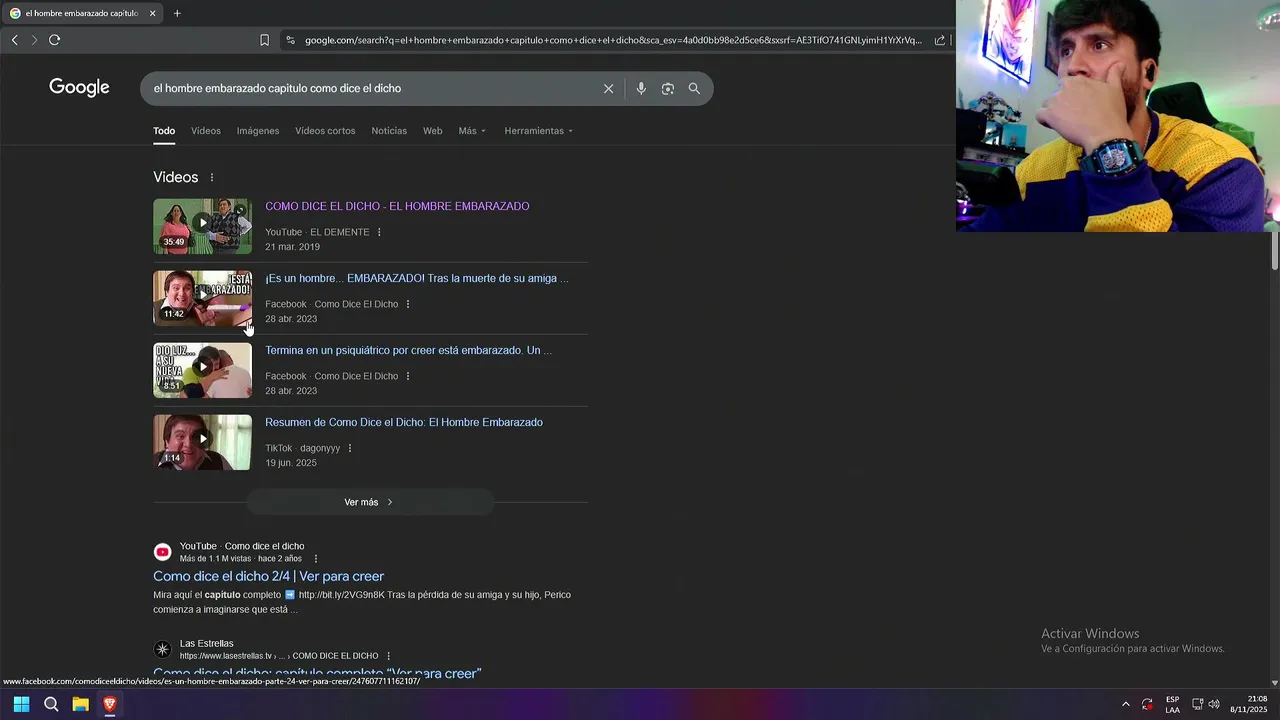Switch to the Web tab
Viewport: 1280px width, 720px height.
coord(432,131)
